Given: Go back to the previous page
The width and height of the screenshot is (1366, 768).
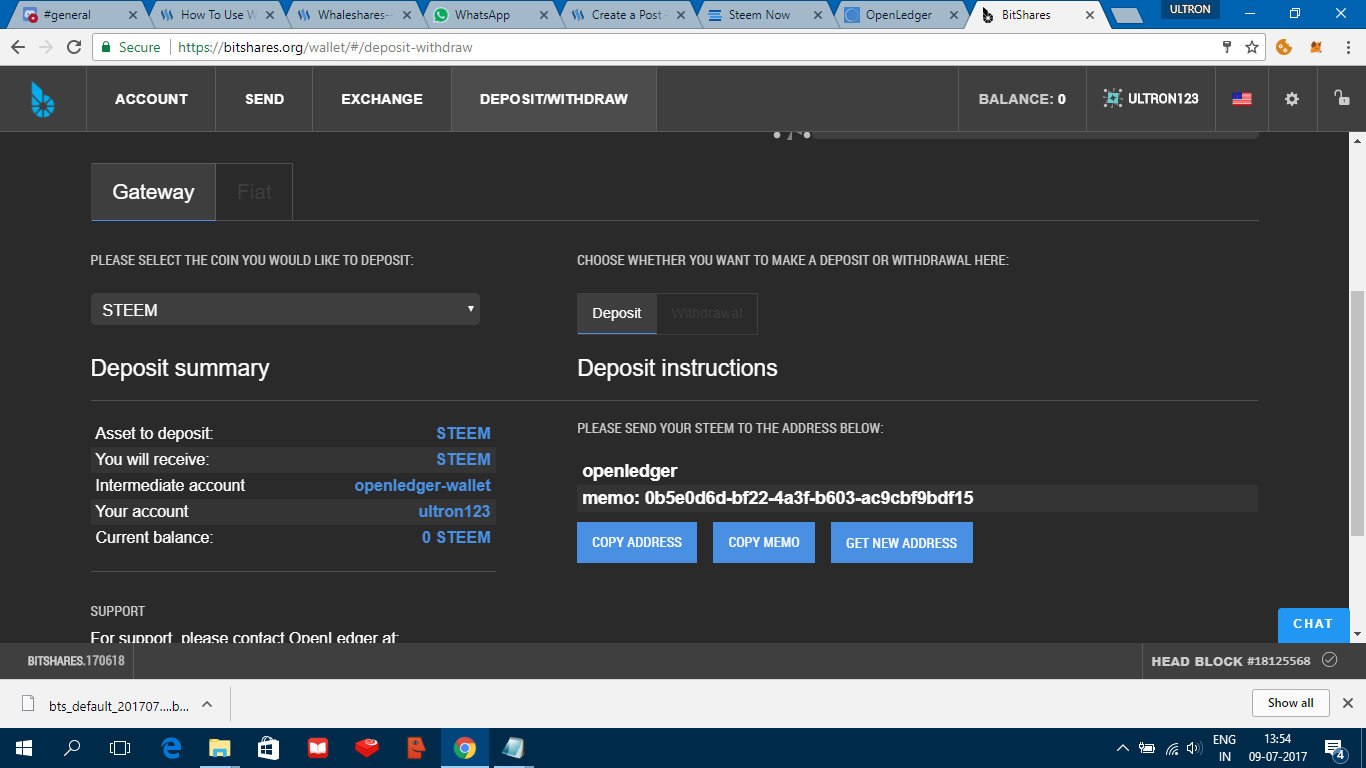Looking at the screenshot, I should 18,47.
